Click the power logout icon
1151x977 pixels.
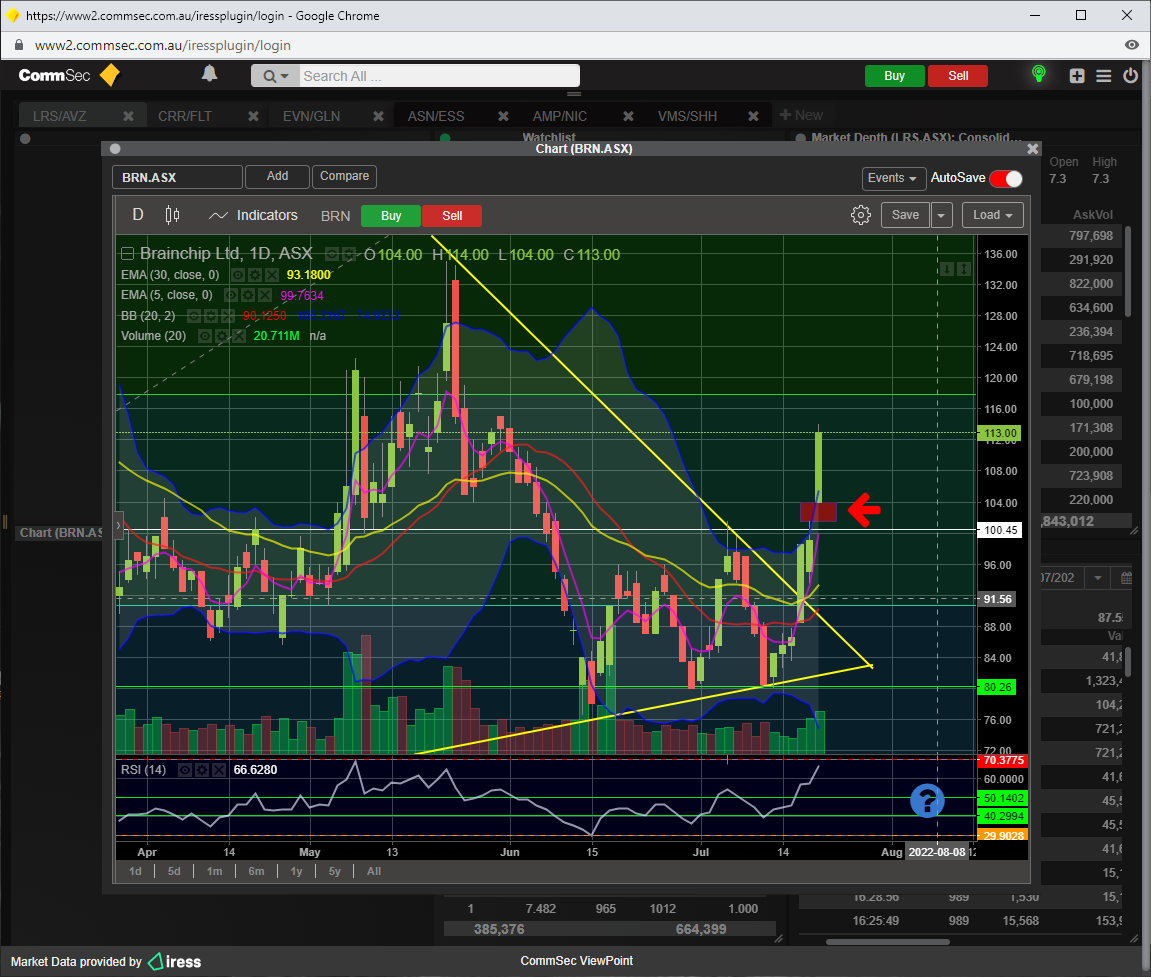pyautogui.click(x=1131, y=76)
